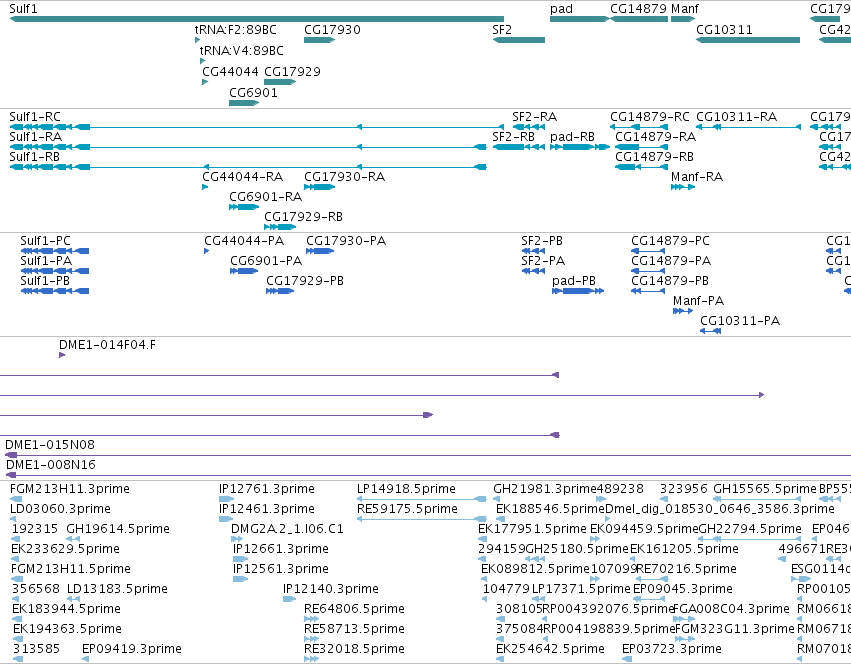The image size is (851, 664).
Task: Open the SF2-PA protein label
Action: (543, 261)
